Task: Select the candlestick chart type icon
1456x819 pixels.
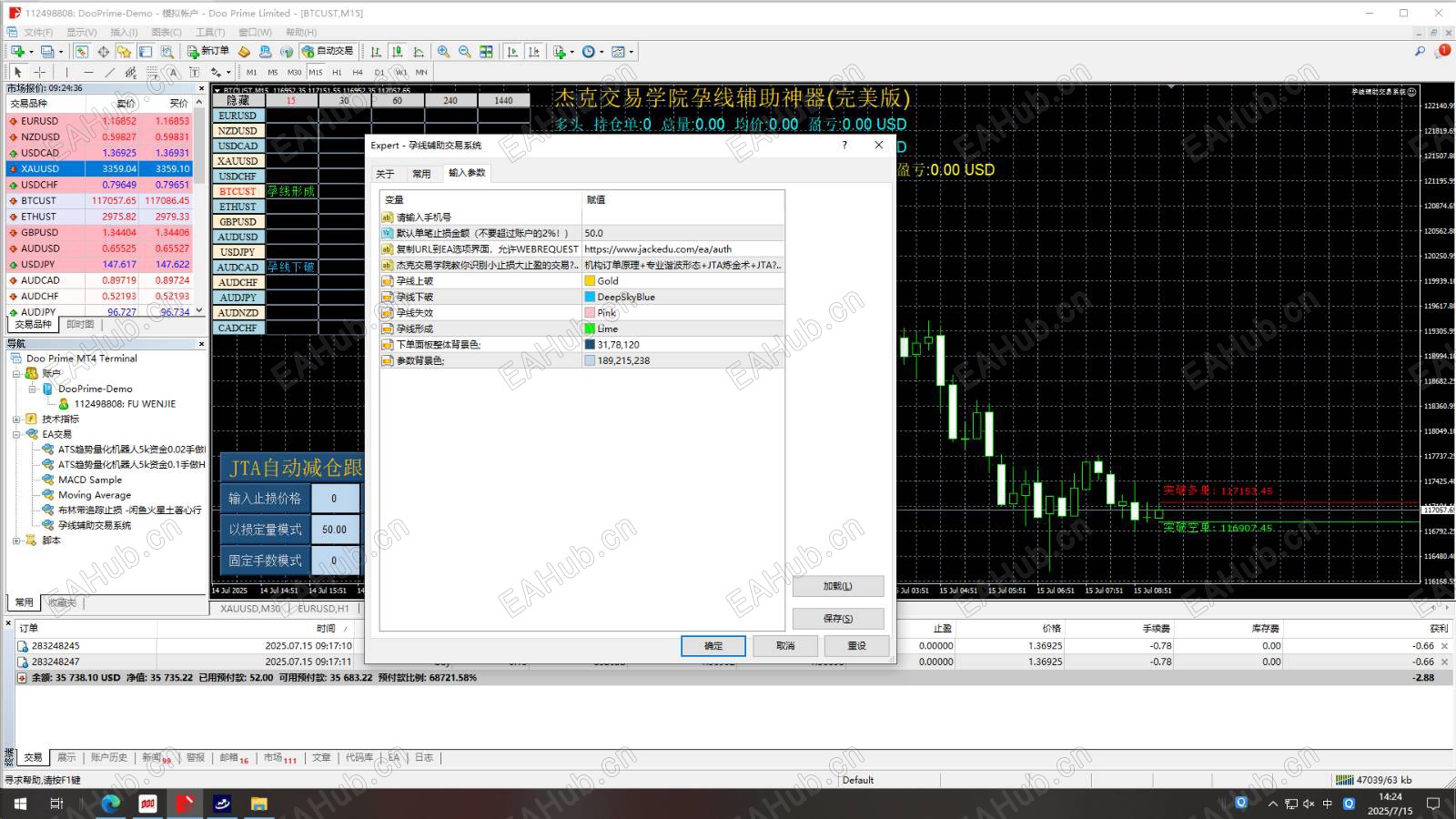Action: (x=397, y=52)
